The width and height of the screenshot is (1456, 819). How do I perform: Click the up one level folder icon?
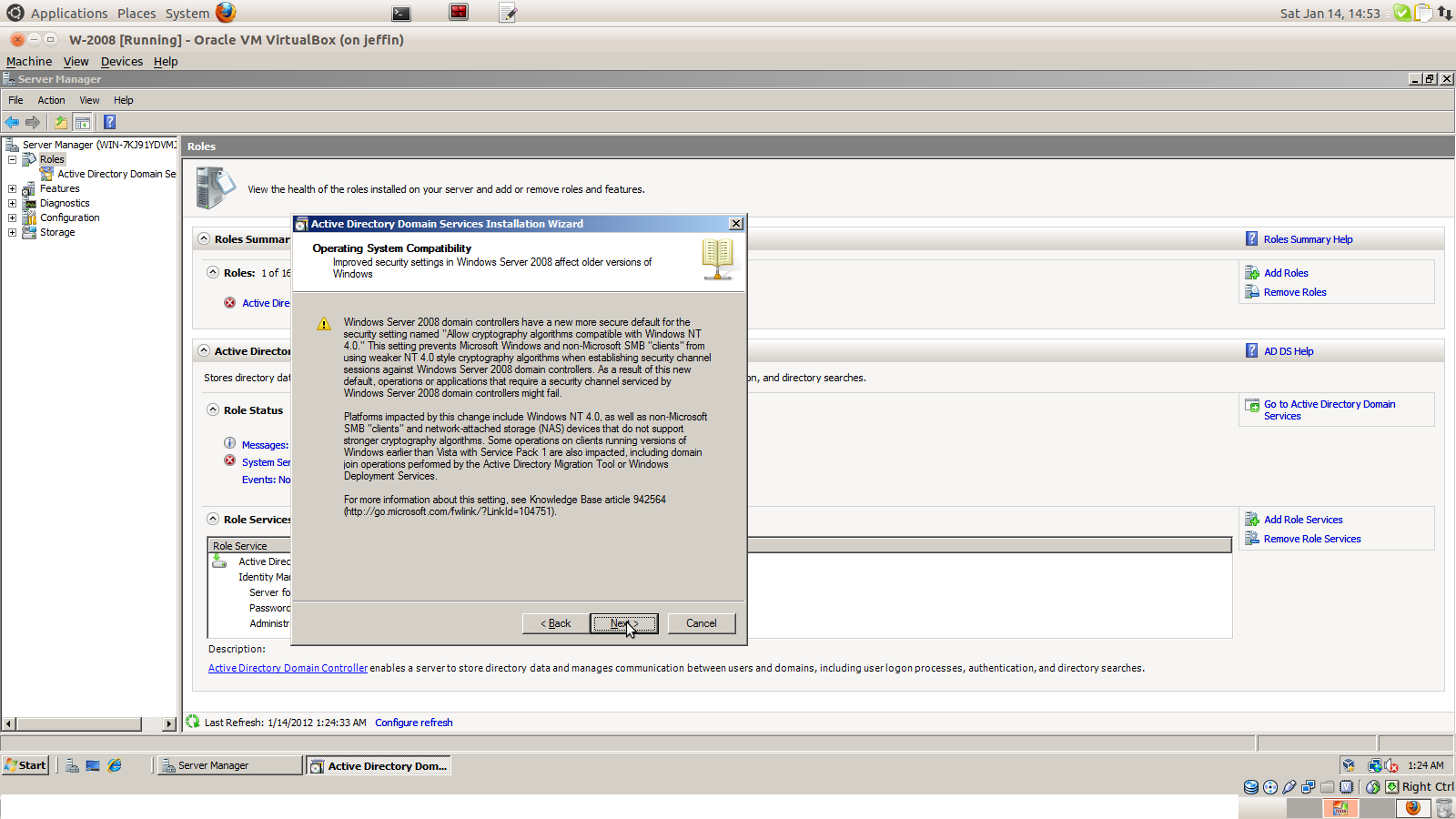[61, 122]
